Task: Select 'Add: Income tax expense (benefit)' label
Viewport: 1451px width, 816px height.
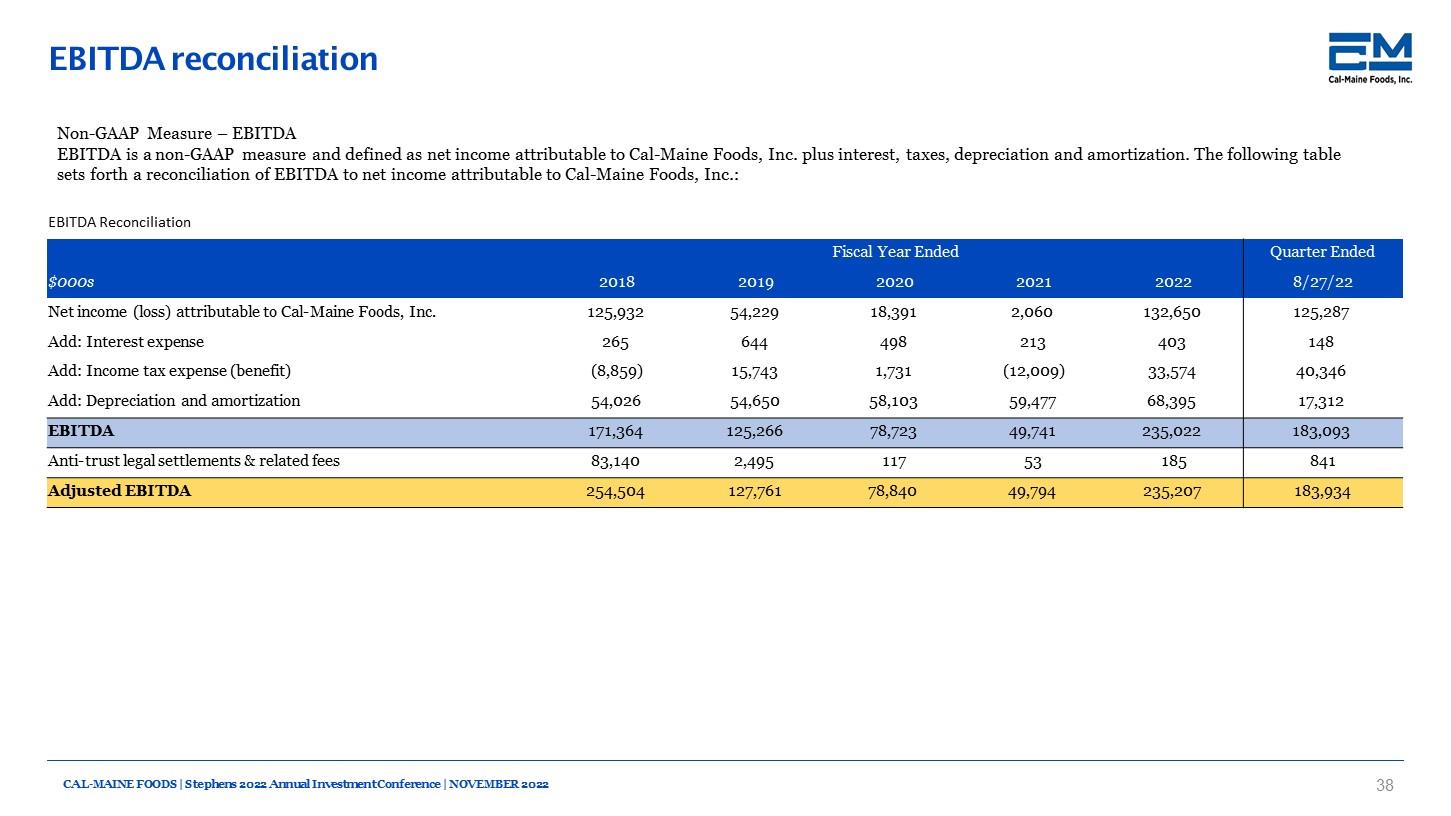Action: tap(170, 371)
